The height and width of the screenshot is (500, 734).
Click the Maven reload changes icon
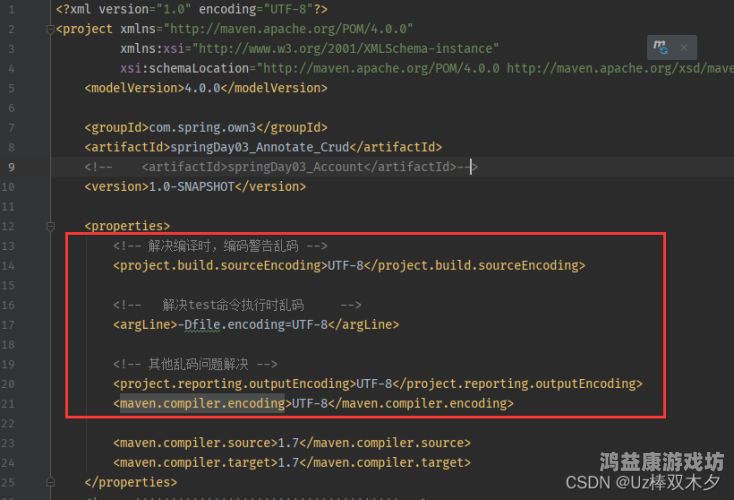[661, 47]
